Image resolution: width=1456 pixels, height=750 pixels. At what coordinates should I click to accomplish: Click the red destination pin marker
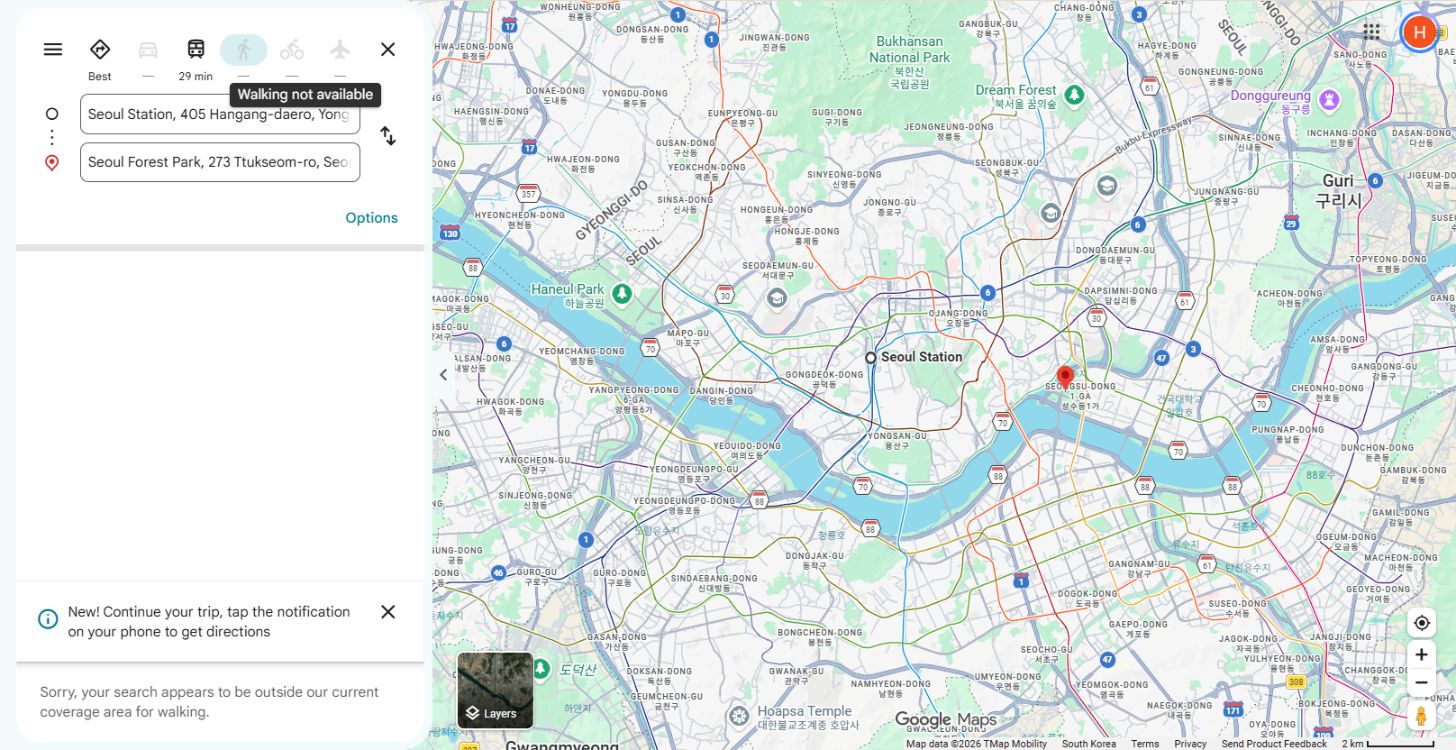pos(1065,377)
